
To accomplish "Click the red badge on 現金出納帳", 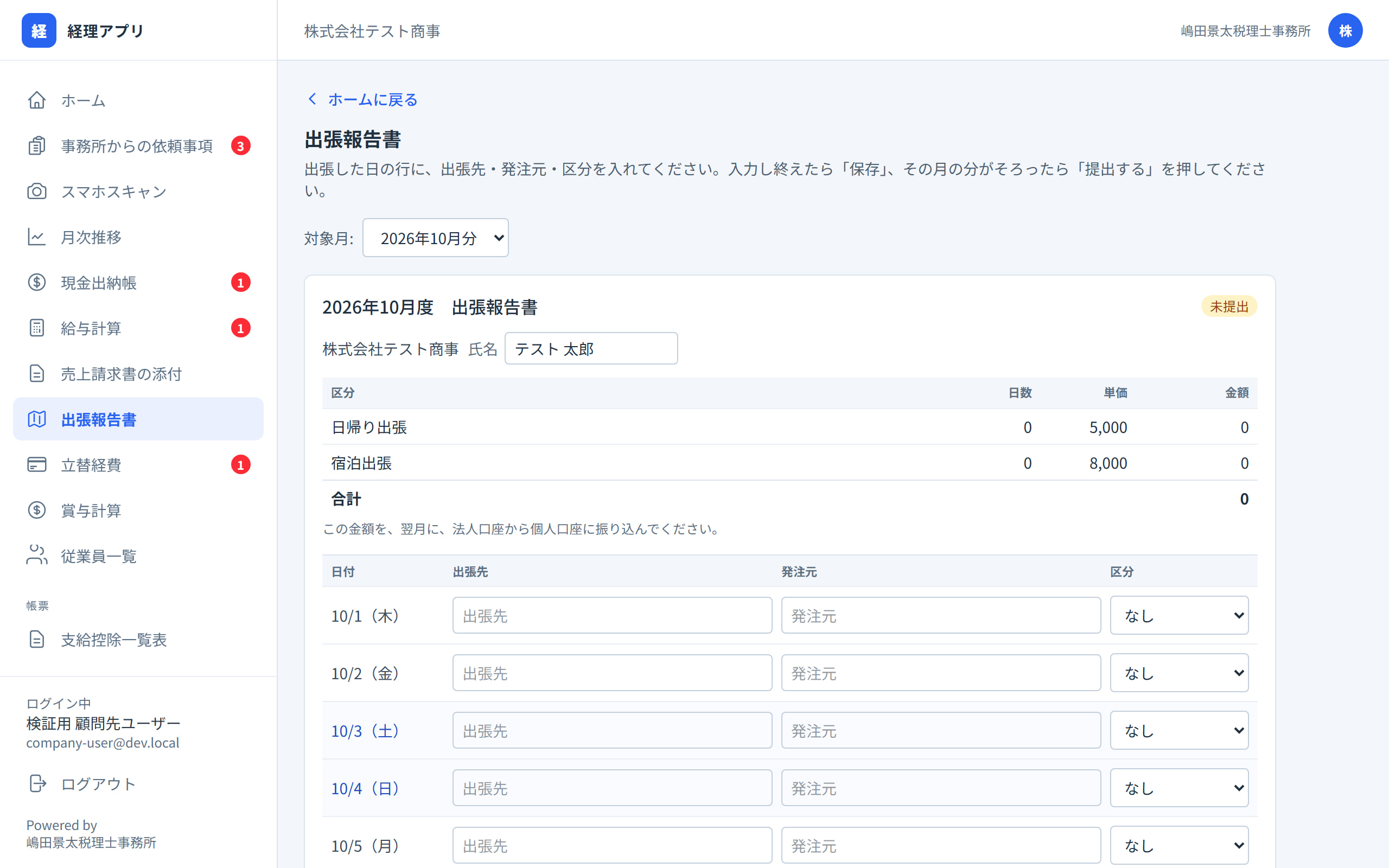I will [240, 283].
